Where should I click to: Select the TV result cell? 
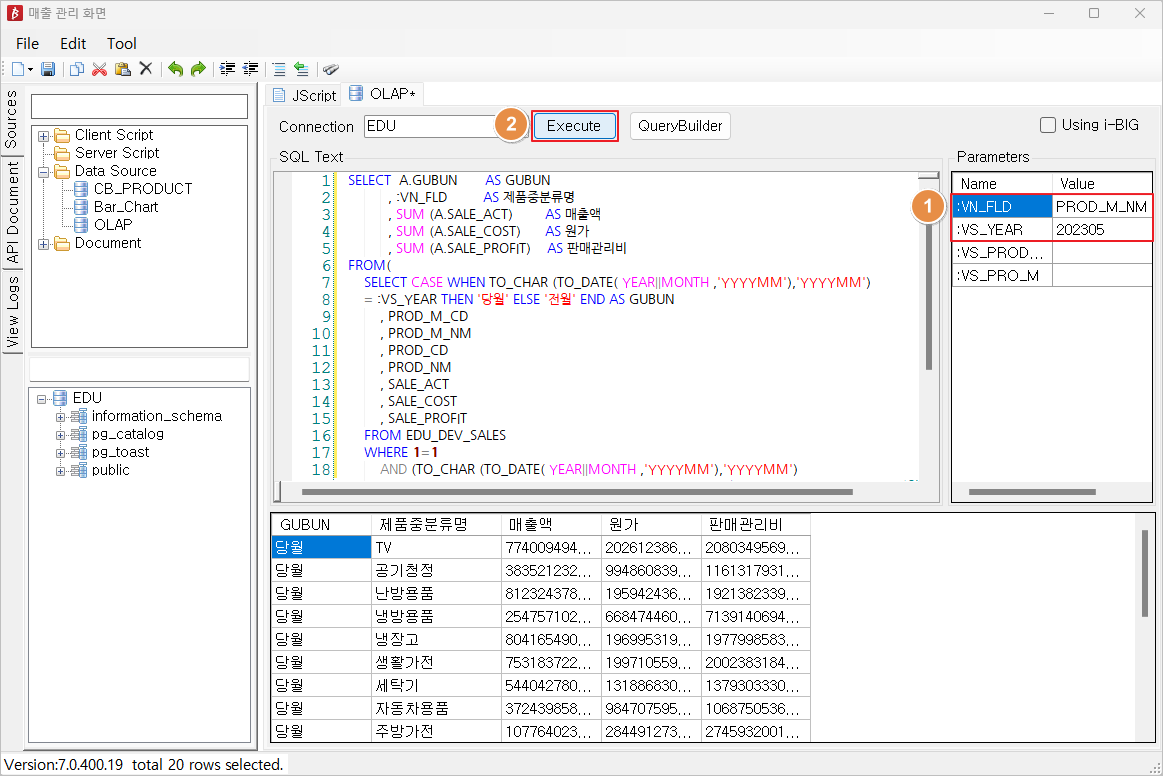coord(436,548)
